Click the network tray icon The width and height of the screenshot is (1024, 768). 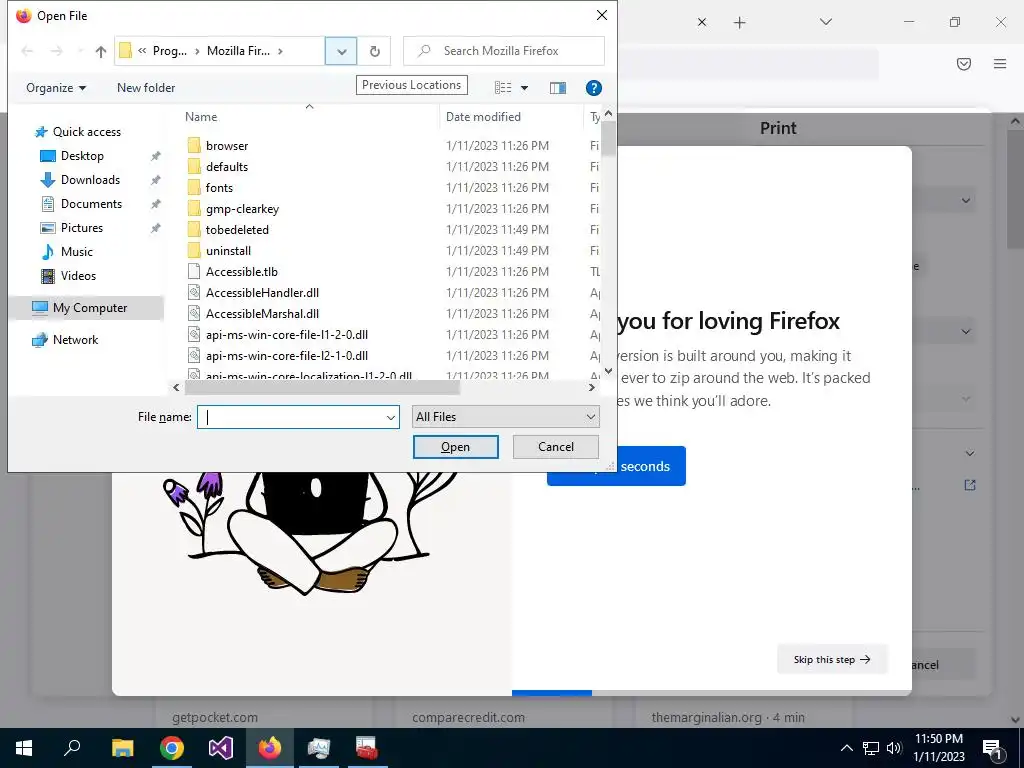(x=870, y=748)
